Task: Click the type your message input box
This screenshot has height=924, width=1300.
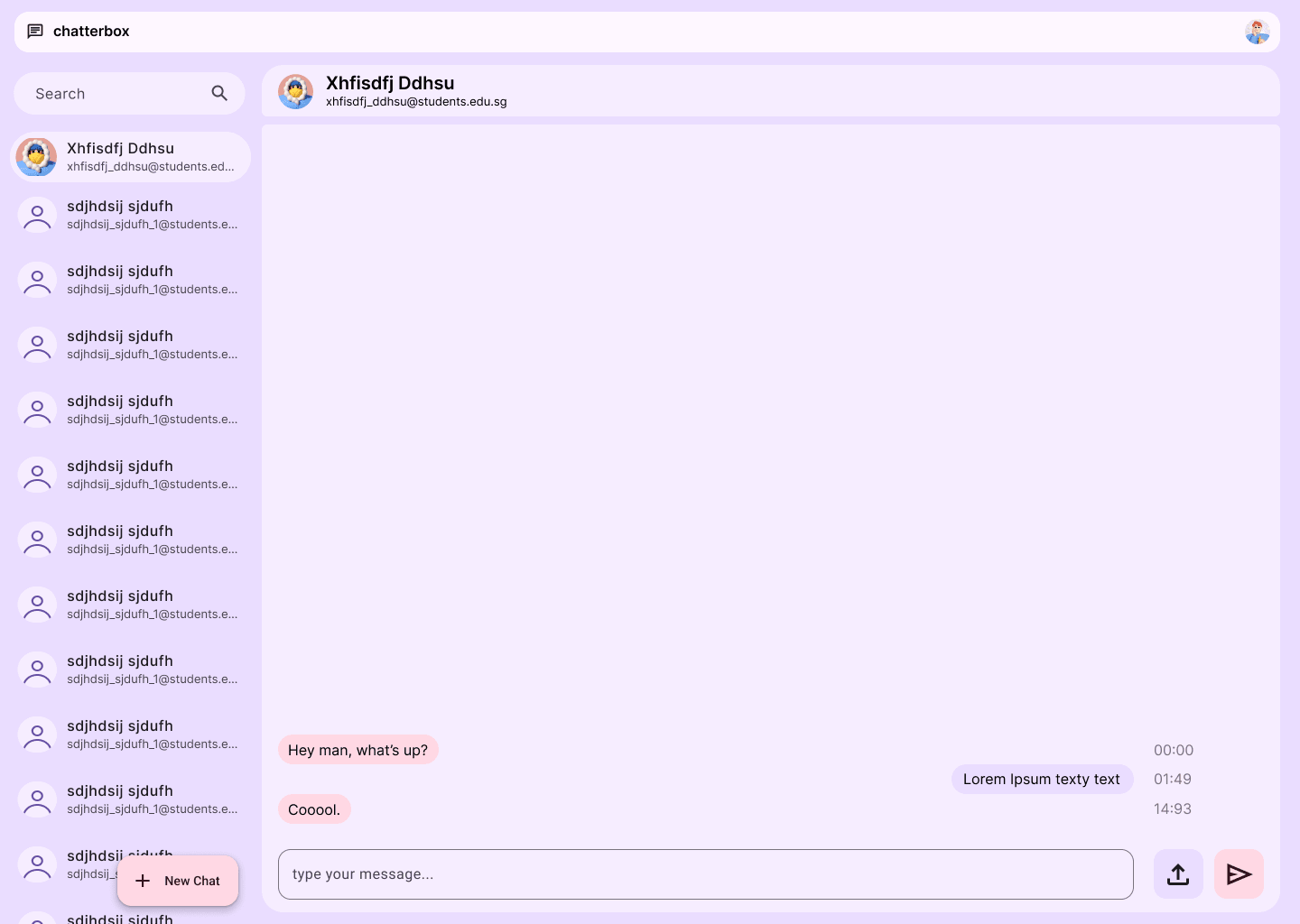Action: (706, 873)
